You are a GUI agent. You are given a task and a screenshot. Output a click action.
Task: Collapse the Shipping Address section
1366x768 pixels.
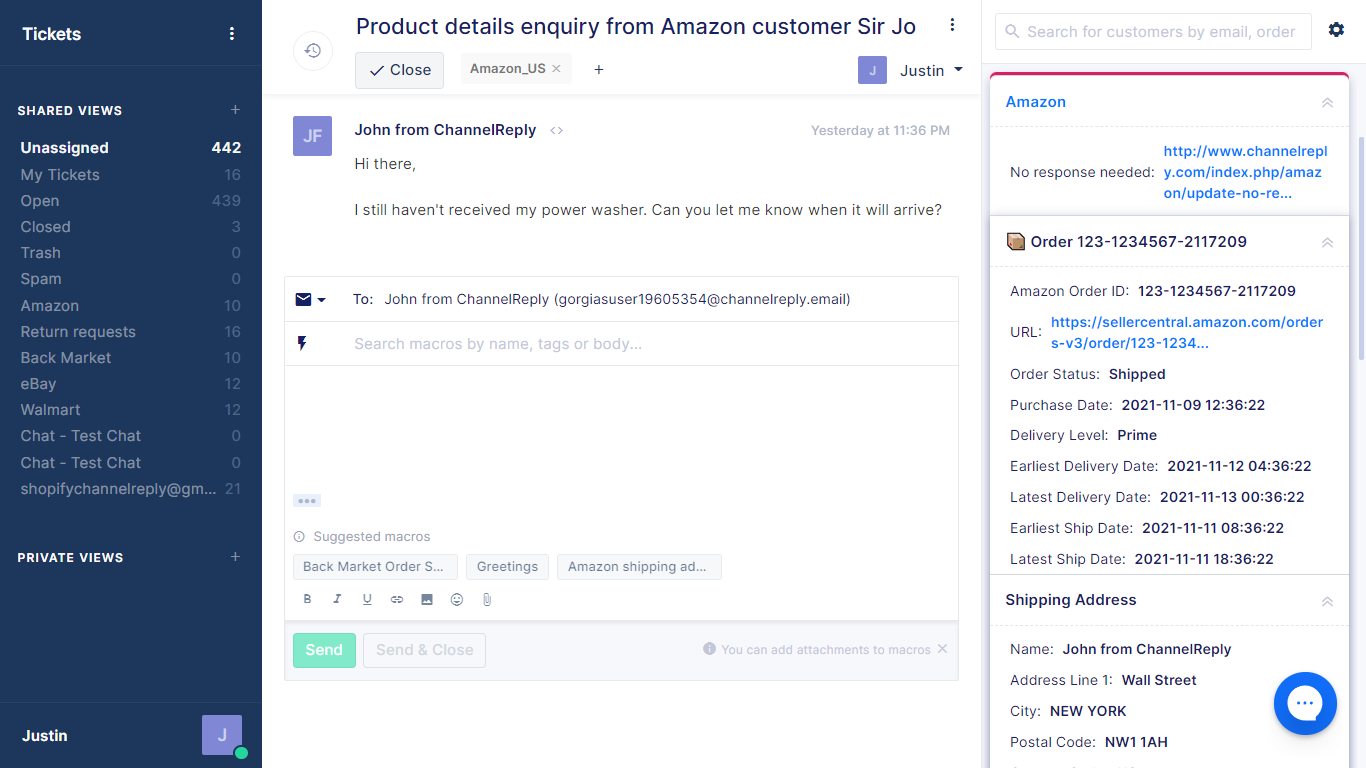coord(1327,601)
